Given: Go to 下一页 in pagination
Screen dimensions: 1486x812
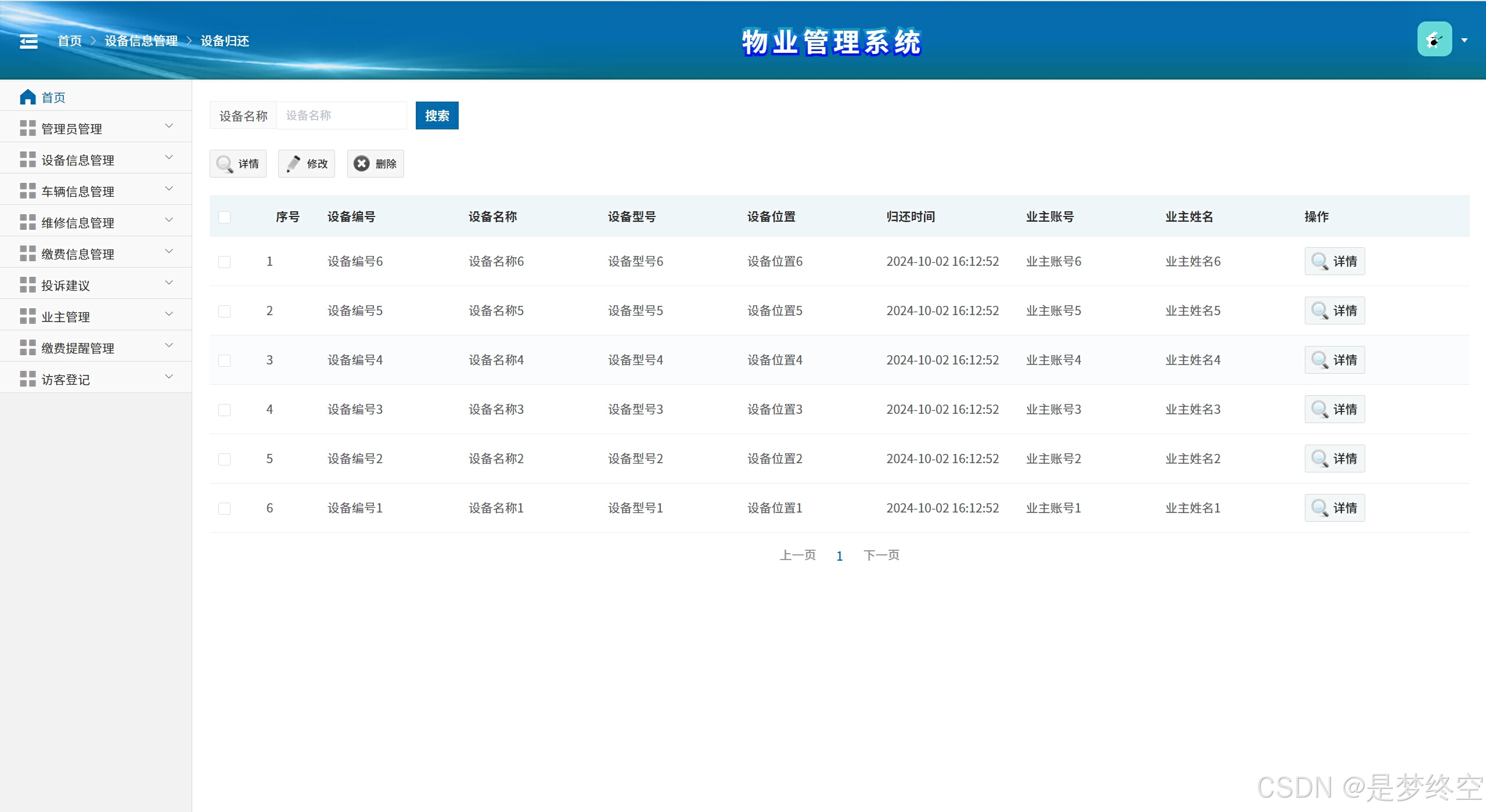Looking at the screenshot, I should [881, 555].
